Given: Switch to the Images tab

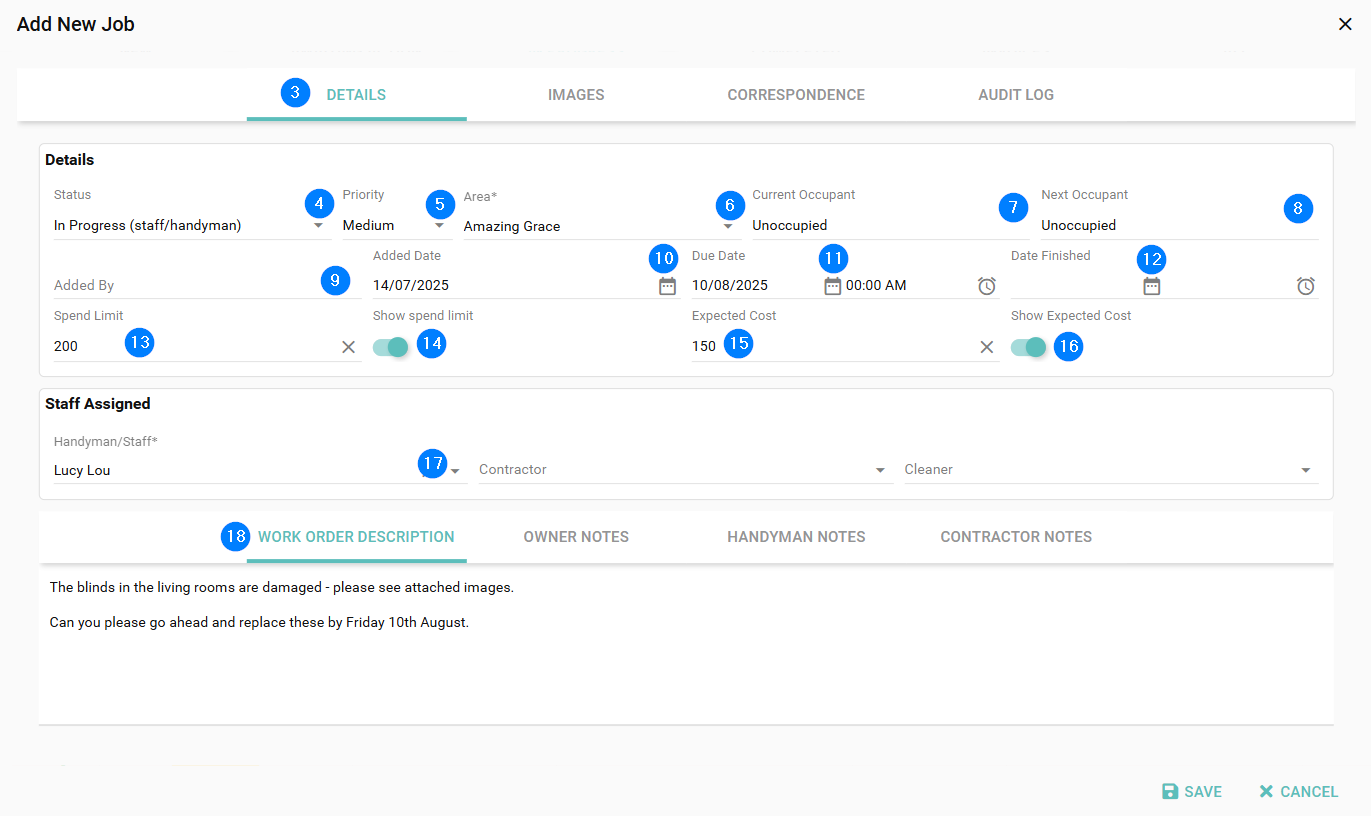Looking at the screenshot, I should (x=576, y=95).
